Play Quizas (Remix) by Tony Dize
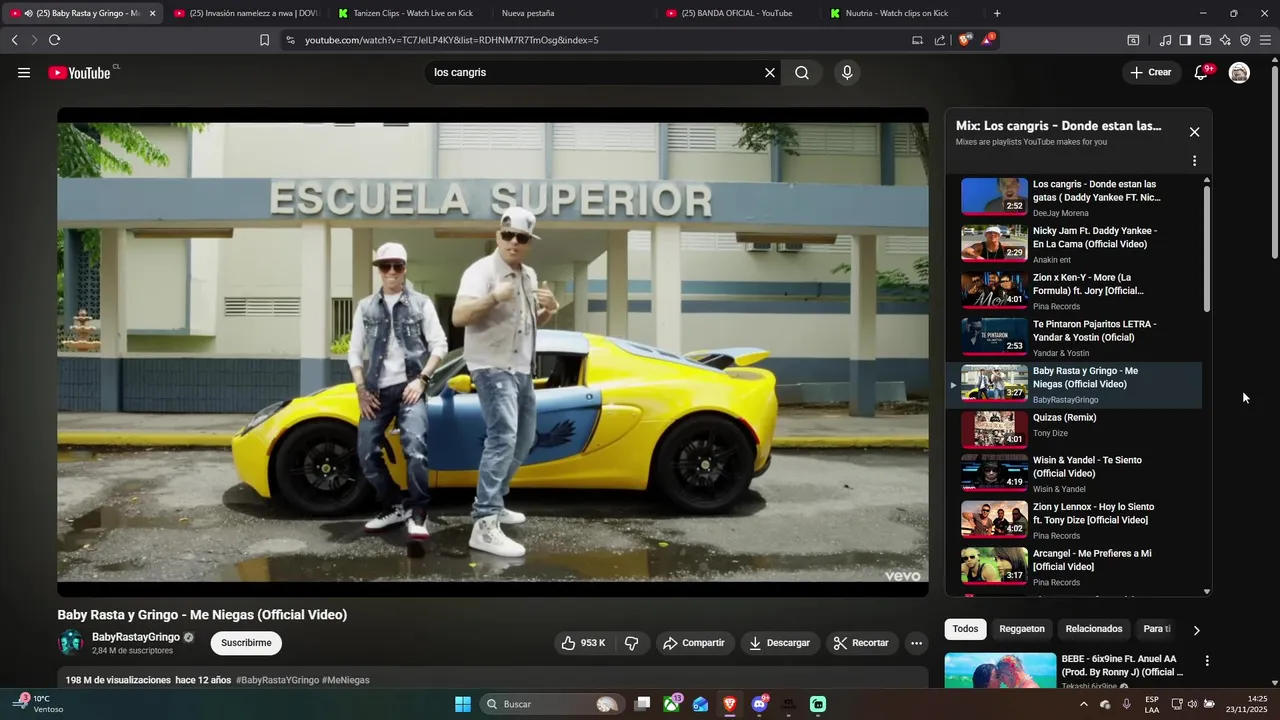The image size is (1280, 720). coord(1074,430)
